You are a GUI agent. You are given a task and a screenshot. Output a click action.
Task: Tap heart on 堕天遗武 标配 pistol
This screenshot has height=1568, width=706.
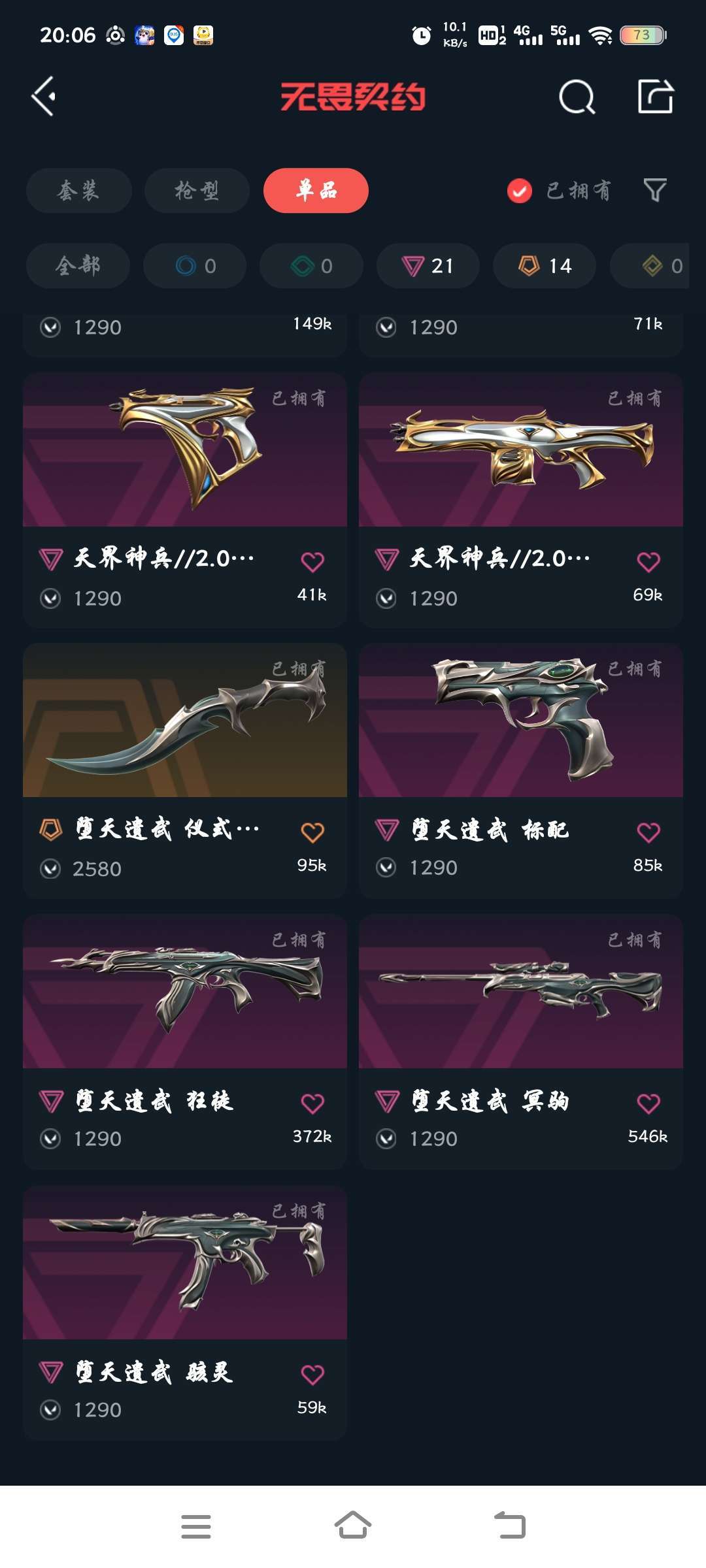pyautogui.click(x=648, y=832)
